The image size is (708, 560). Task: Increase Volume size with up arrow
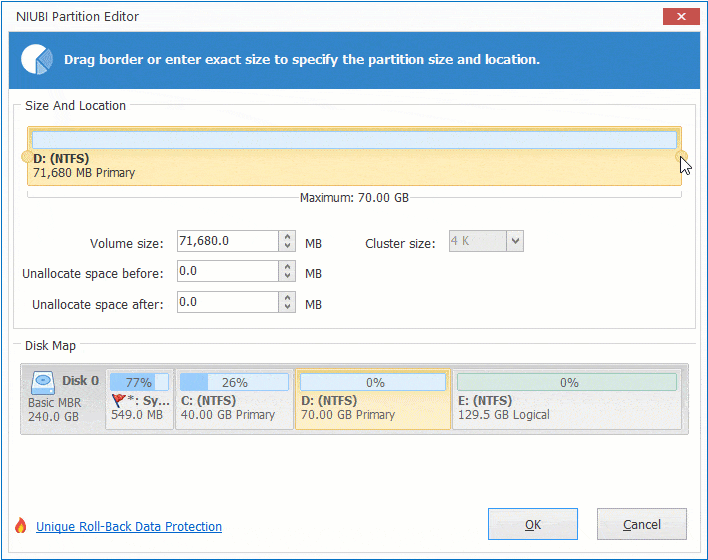pyautogui.click(x=288, y=236)
